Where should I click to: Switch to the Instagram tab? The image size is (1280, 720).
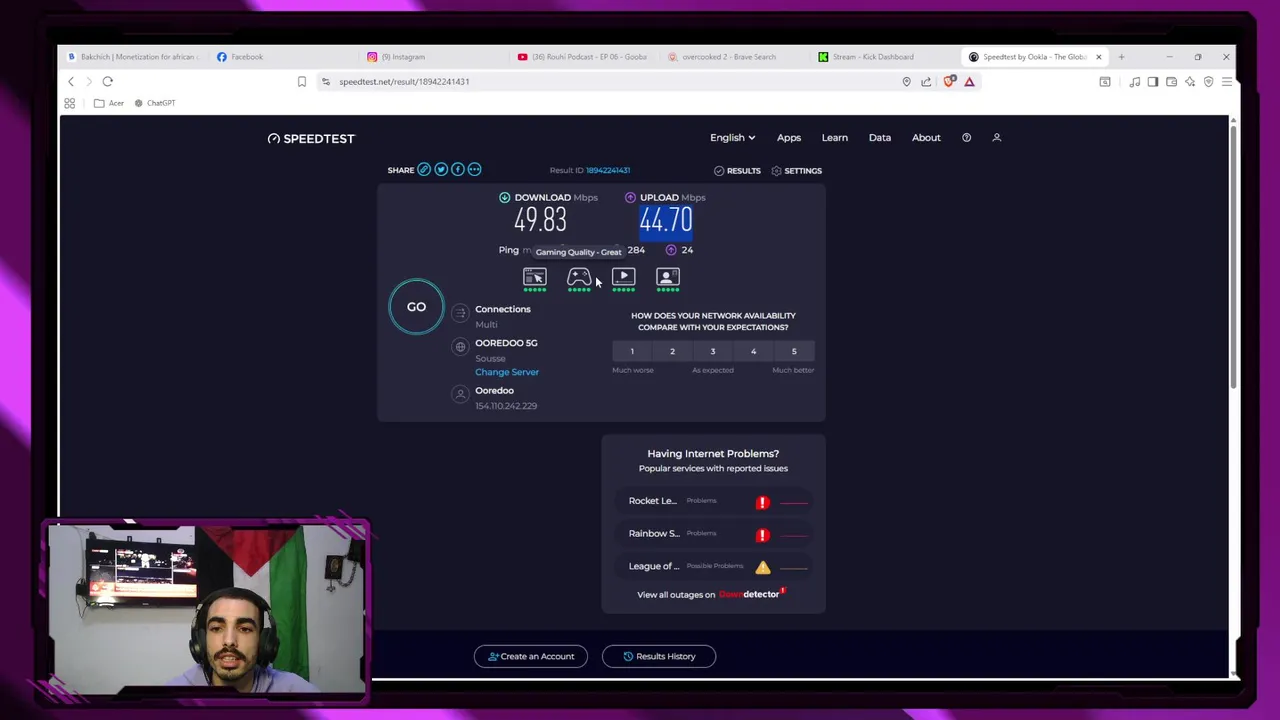point(435,57)
